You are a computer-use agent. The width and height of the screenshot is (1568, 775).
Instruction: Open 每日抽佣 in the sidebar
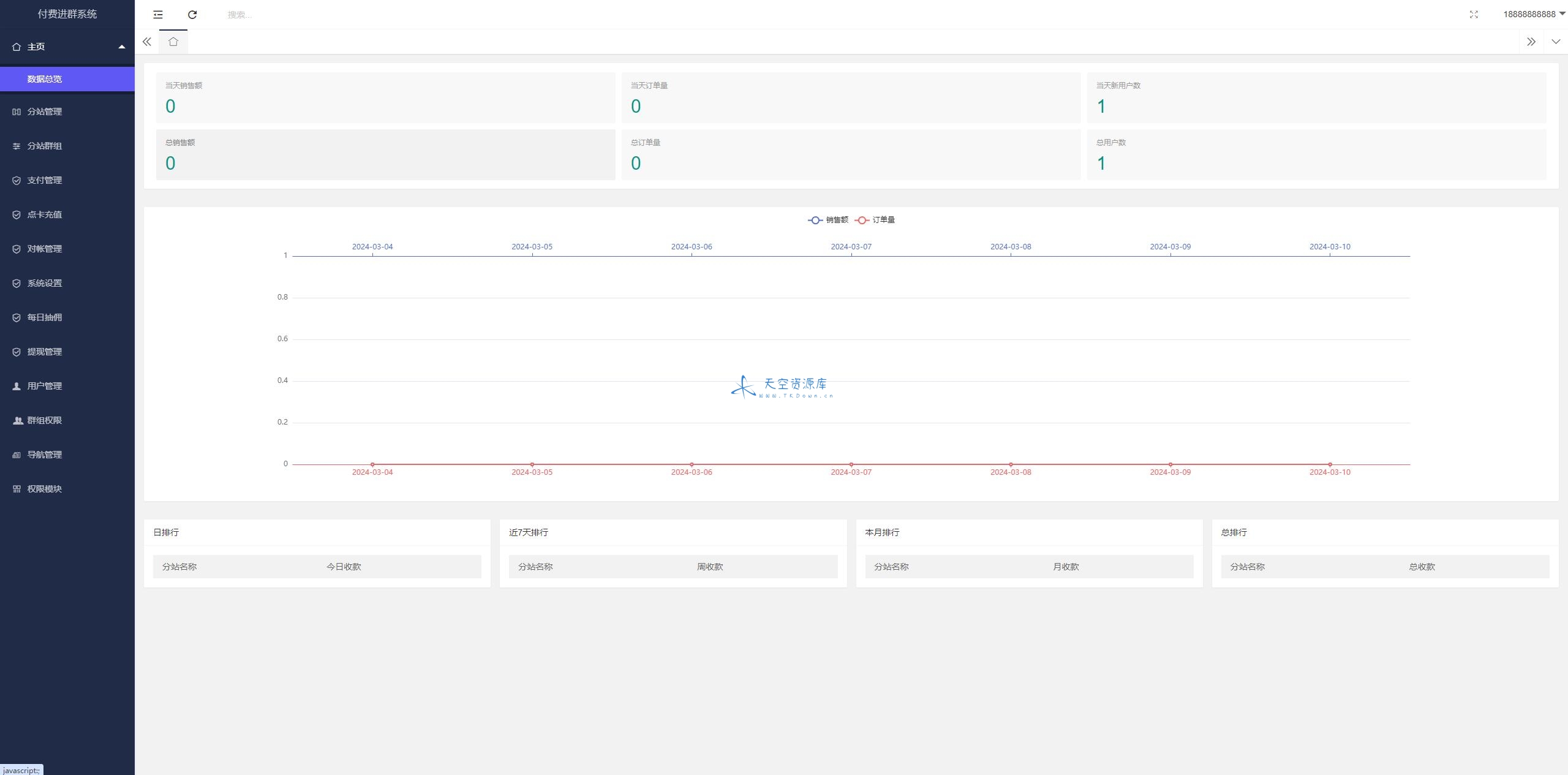coord(67,317)
